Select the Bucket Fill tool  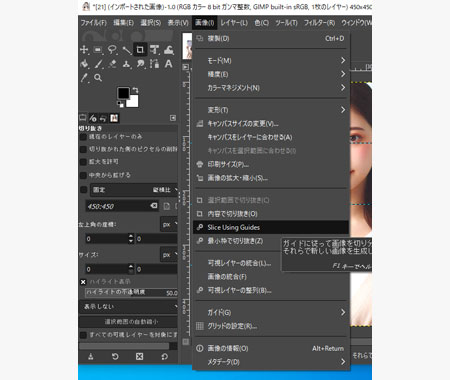coord(84,64)
